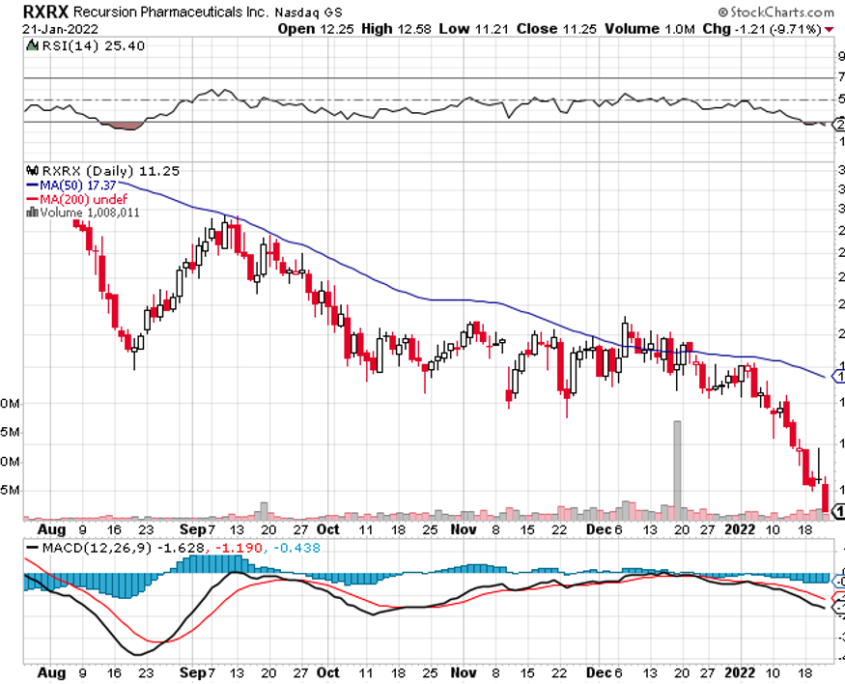Click the red -1.190 signal value

coord(239,548)
